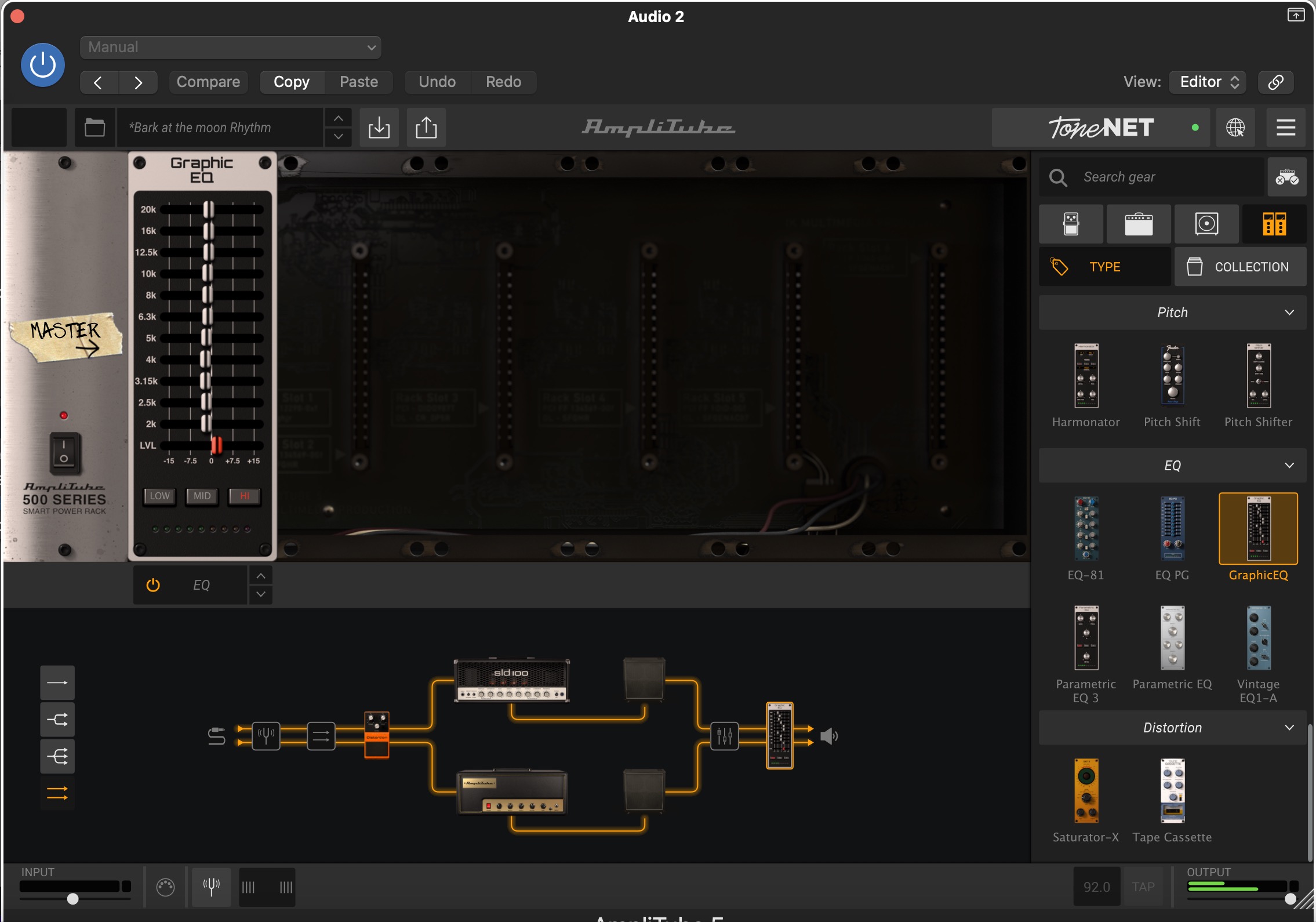The width and height of the screenshot is (1316, 922).
Task: Select the three-path split routing
Action: click(57, 756)
